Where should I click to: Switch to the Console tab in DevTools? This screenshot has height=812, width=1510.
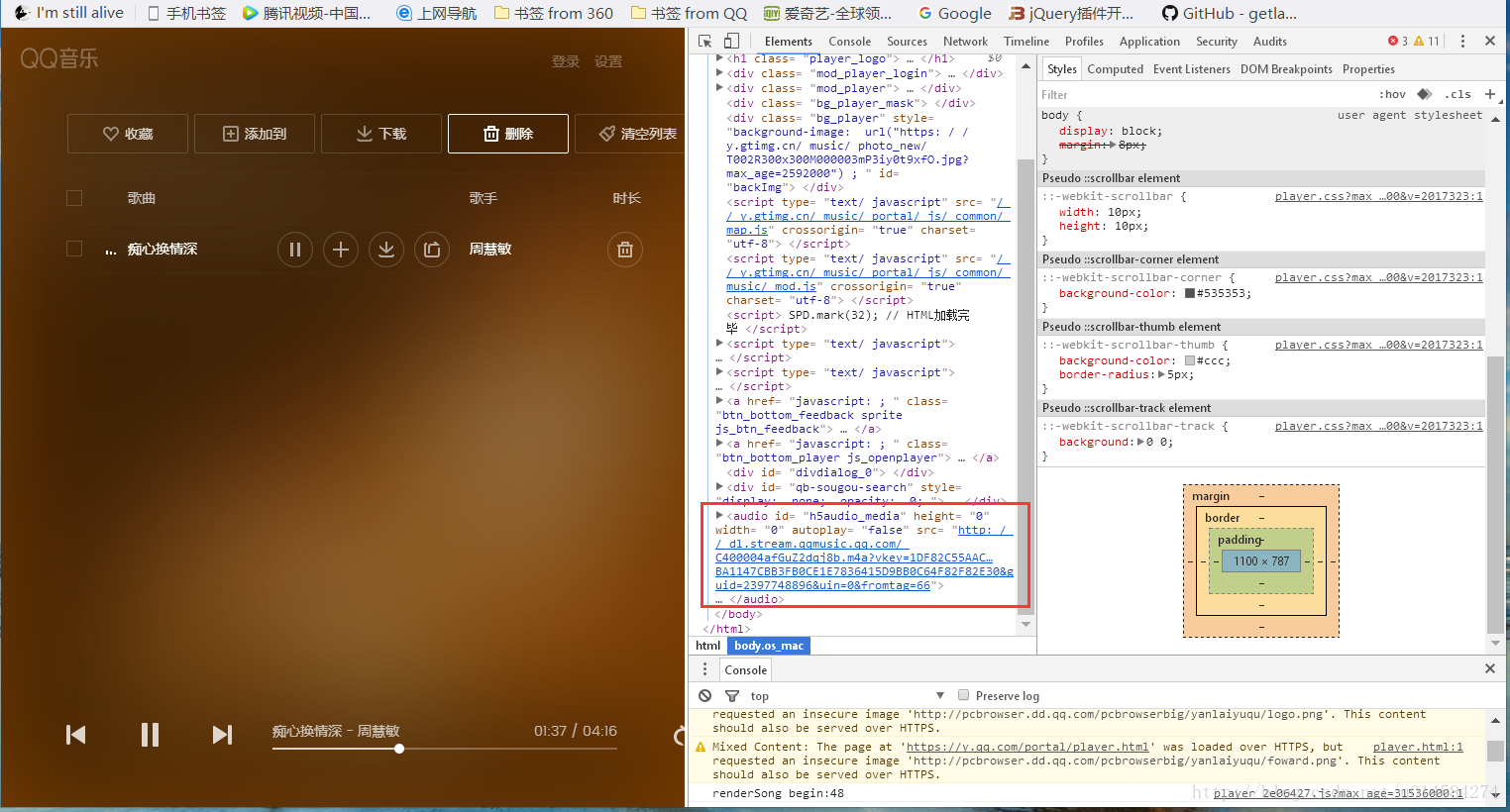coord(849,41)
